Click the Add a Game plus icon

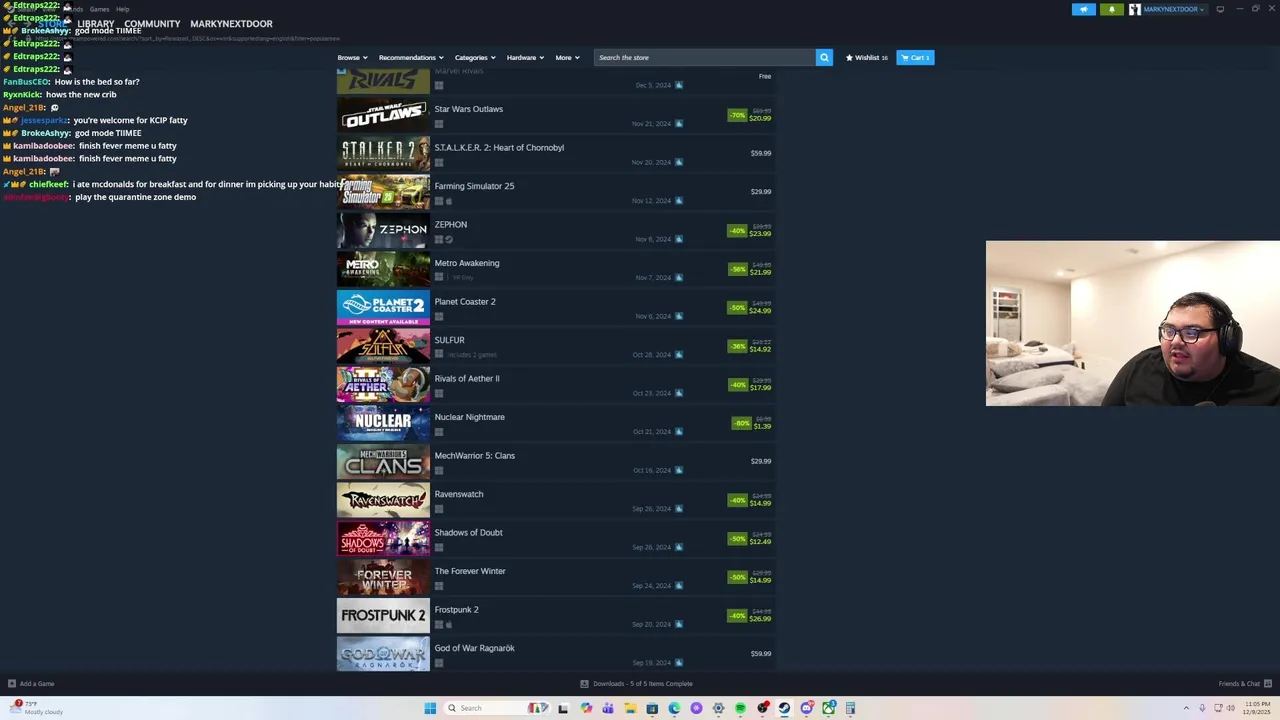12,684
